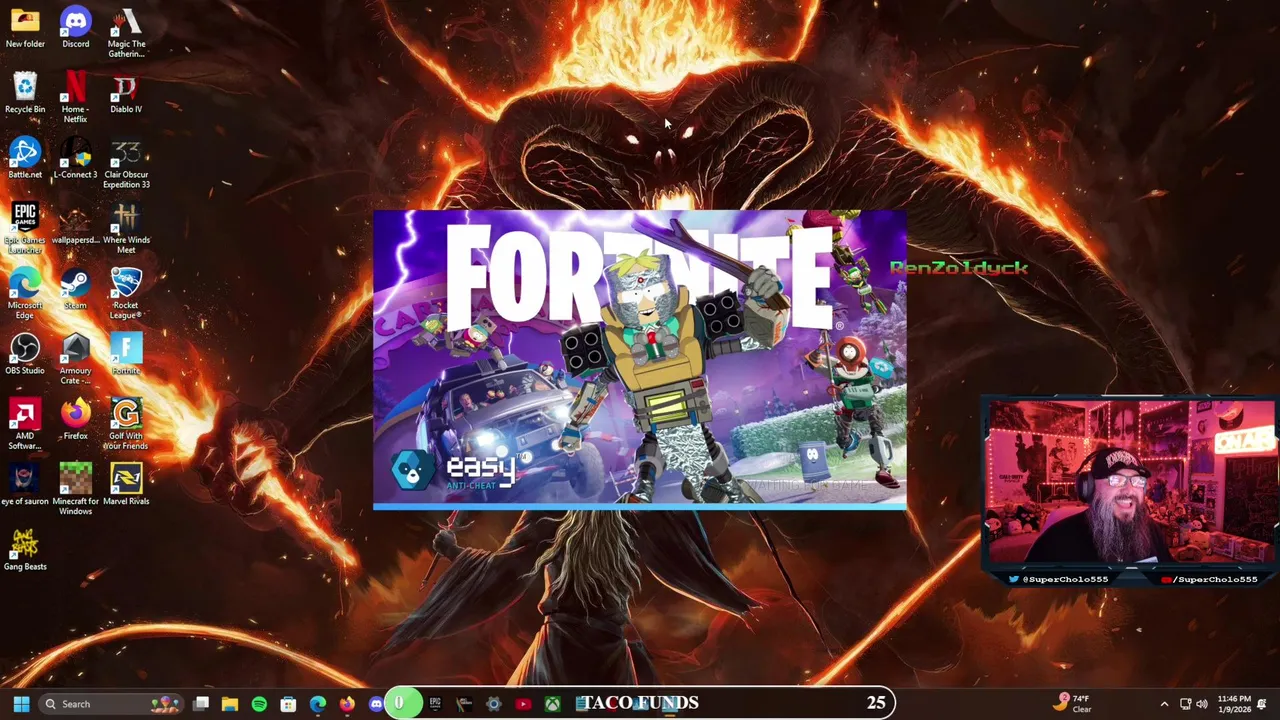Image resolution: width=1280 pixels, height=720 pixels.
Task: Launch OBS Studio desktop icon
Action: (25, 354)
